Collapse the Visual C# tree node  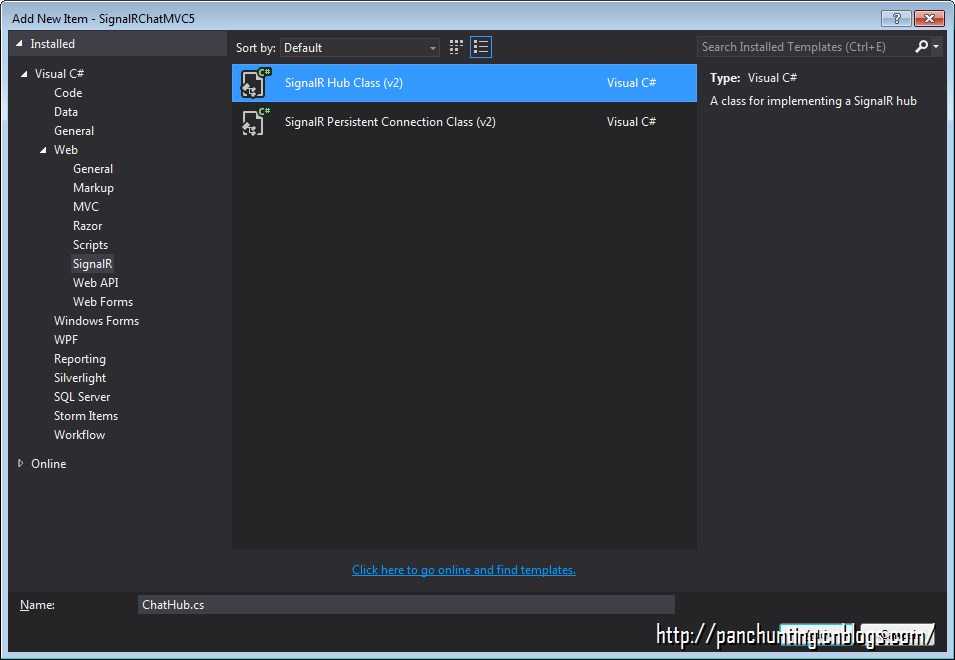(24, 74)
